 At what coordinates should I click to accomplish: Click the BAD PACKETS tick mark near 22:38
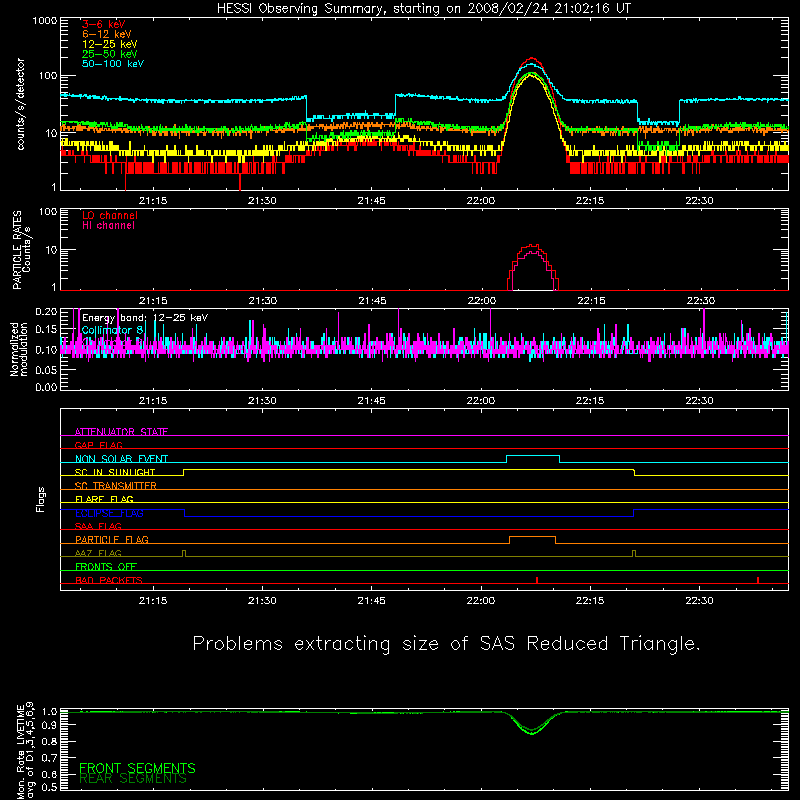758,580
